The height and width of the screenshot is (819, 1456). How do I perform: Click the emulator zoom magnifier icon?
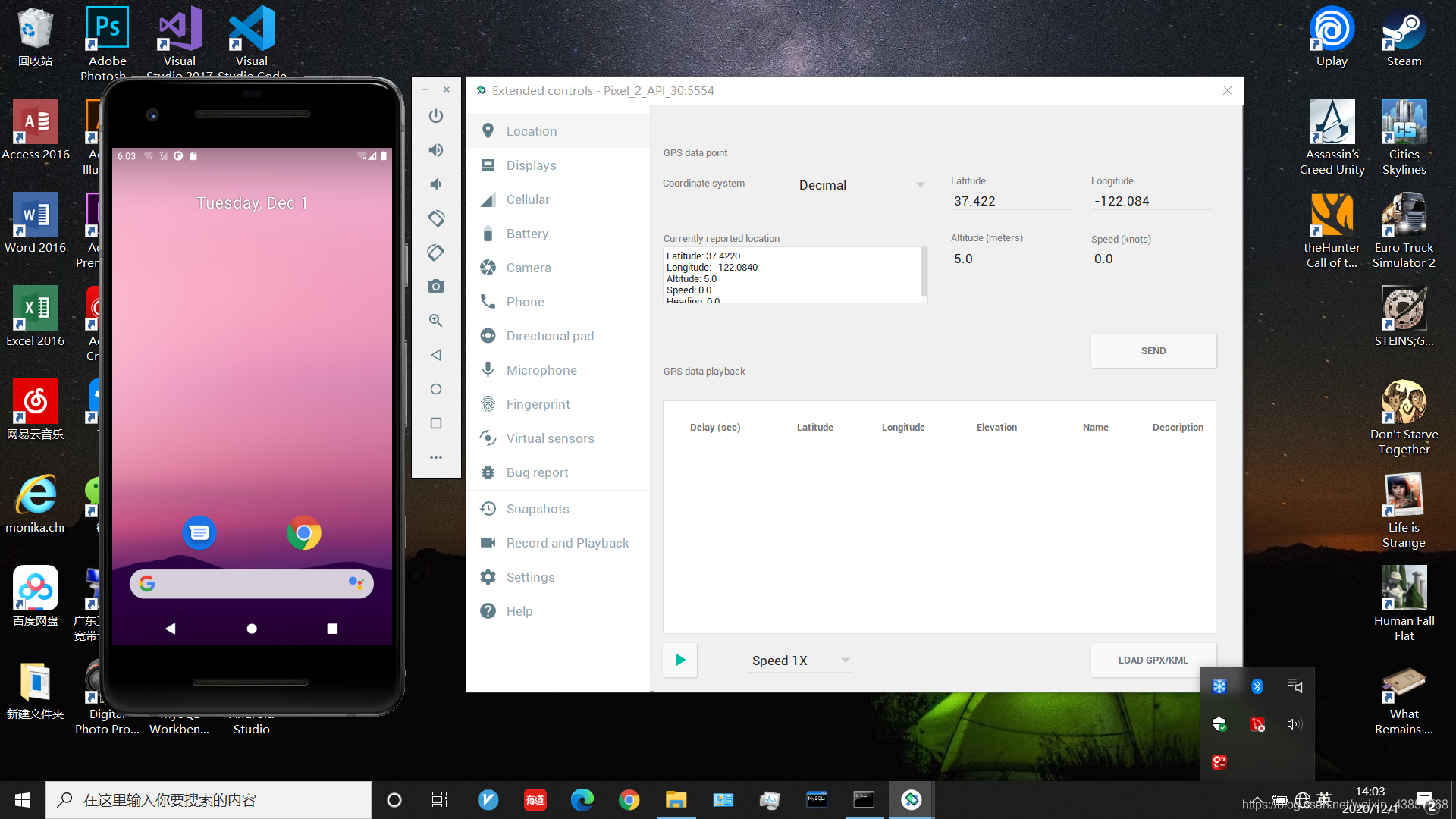click(436, 321)
